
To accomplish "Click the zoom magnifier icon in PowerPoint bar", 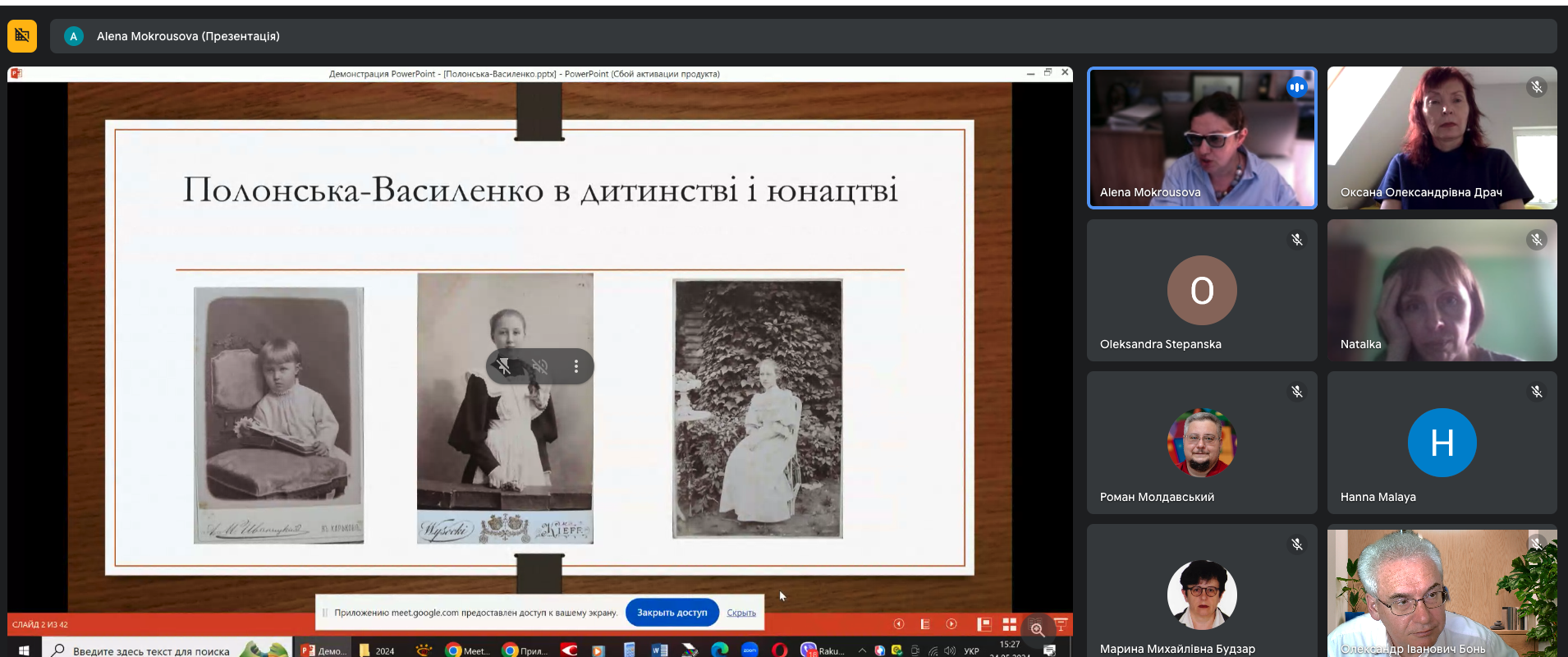I will [x=1037, y=629].
